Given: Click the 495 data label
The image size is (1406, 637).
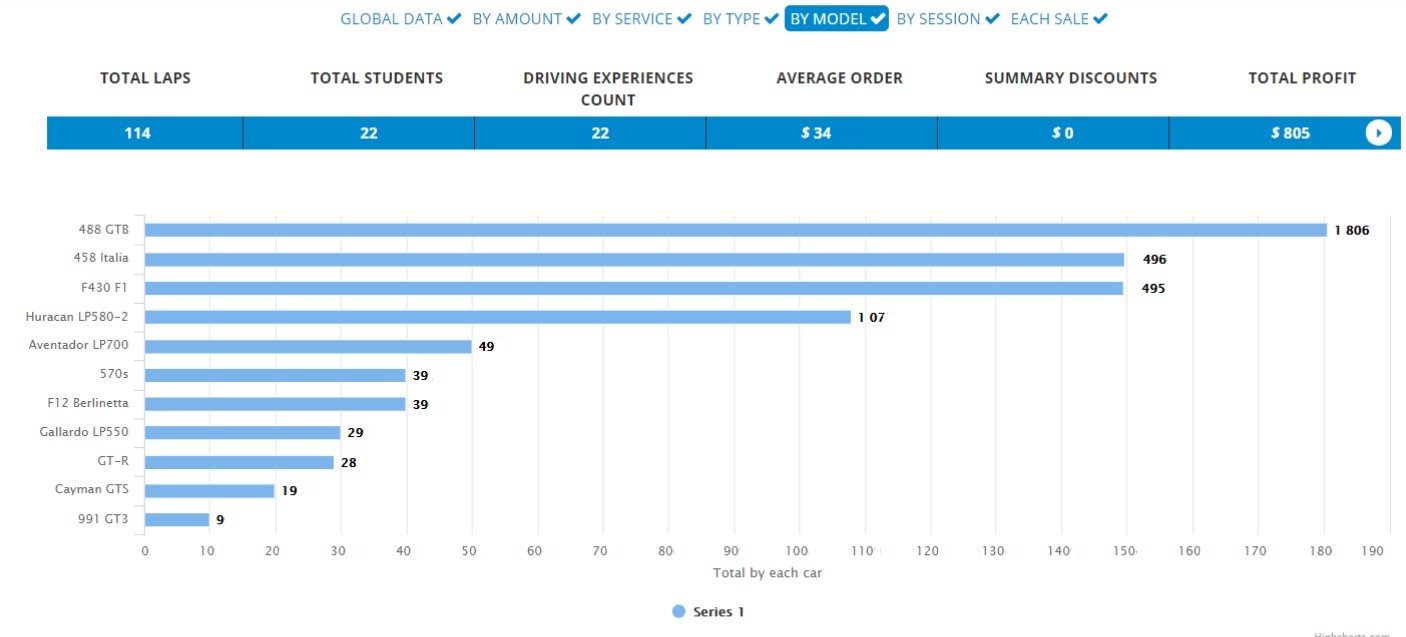Looking at the screenshot, I should coord(1153,288).
